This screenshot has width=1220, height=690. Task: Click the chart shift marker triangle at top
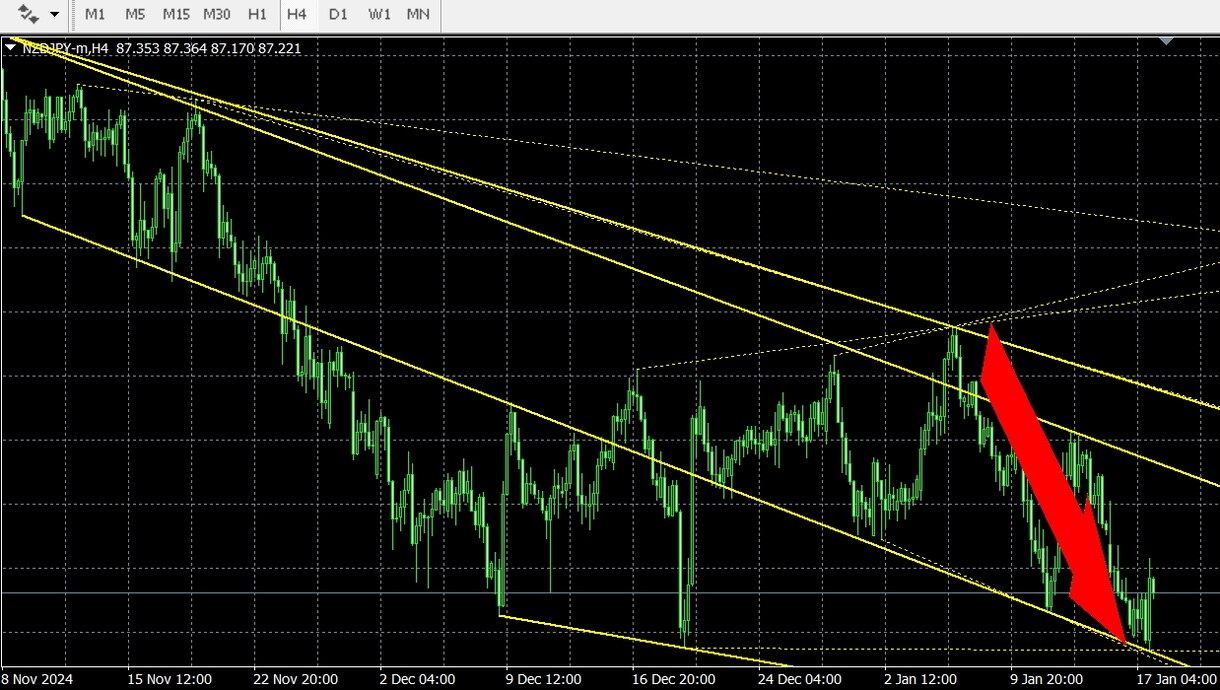pyautogui.click(x=1166, y=40)
